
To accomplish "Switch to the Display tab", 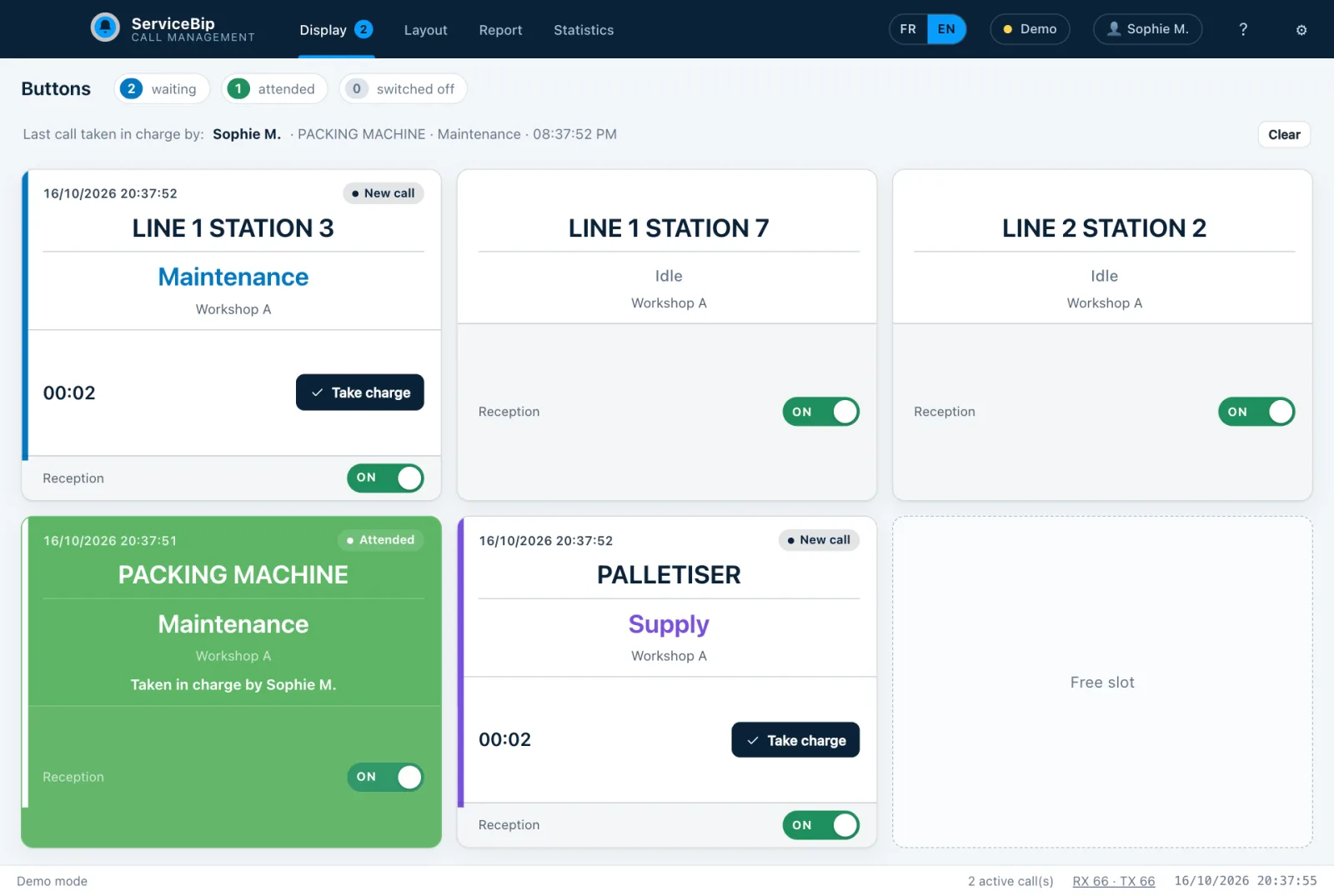I will pyautogui.click(x=336, y=30).
